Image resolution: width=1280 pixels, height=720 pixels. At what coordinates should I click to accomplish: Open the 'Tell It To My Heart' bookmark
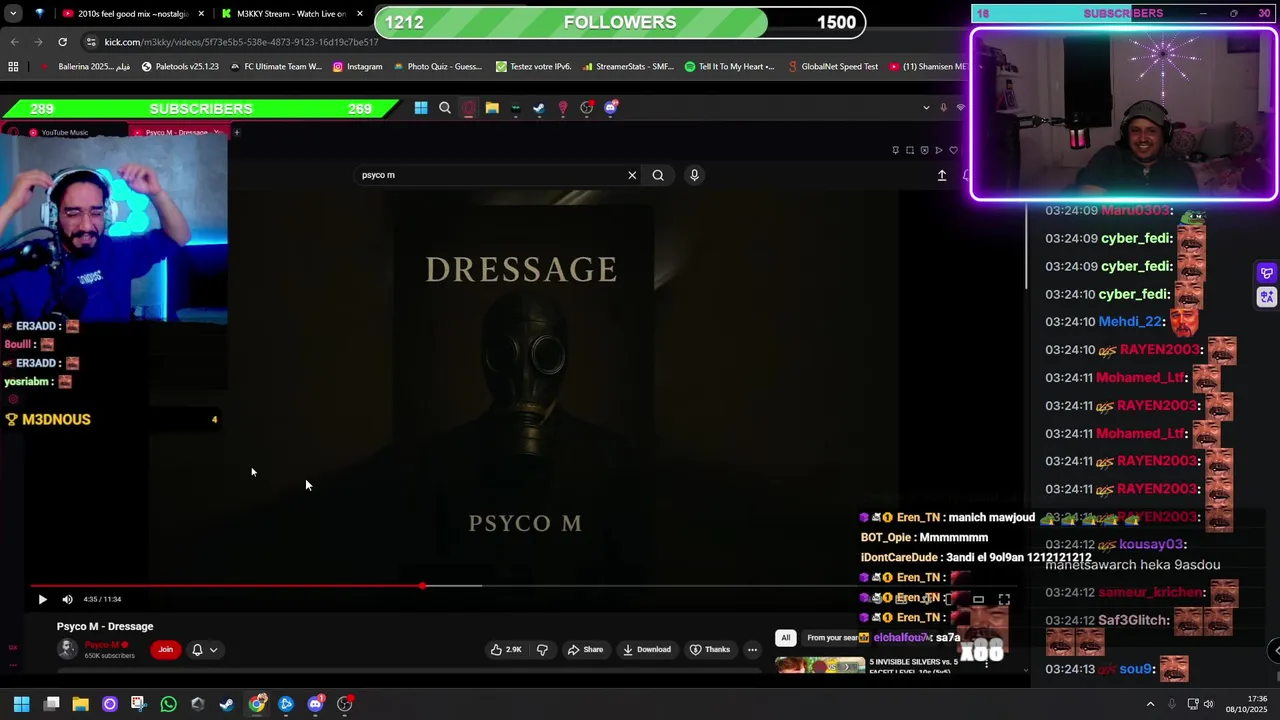pyautogui.click(x=729, y=67)
